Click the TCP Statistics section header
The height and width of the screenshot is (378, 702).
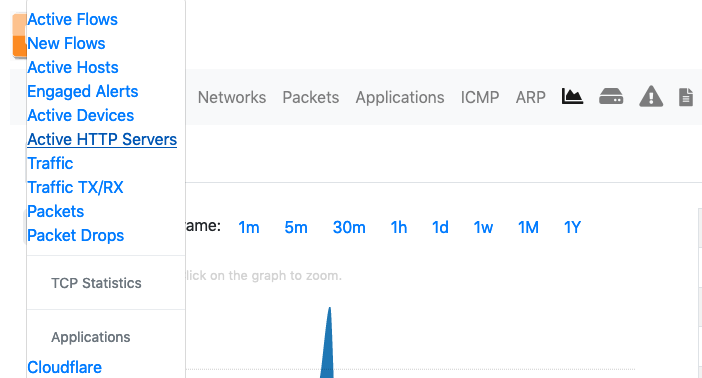pyautogui.click(x=96, y=283)
